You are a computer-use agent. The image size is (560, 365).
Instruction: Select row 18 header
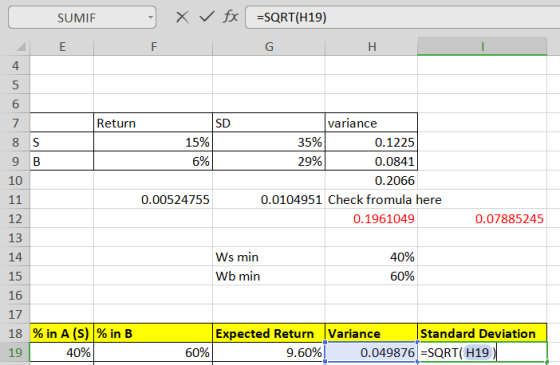click(x=15, y=334)
